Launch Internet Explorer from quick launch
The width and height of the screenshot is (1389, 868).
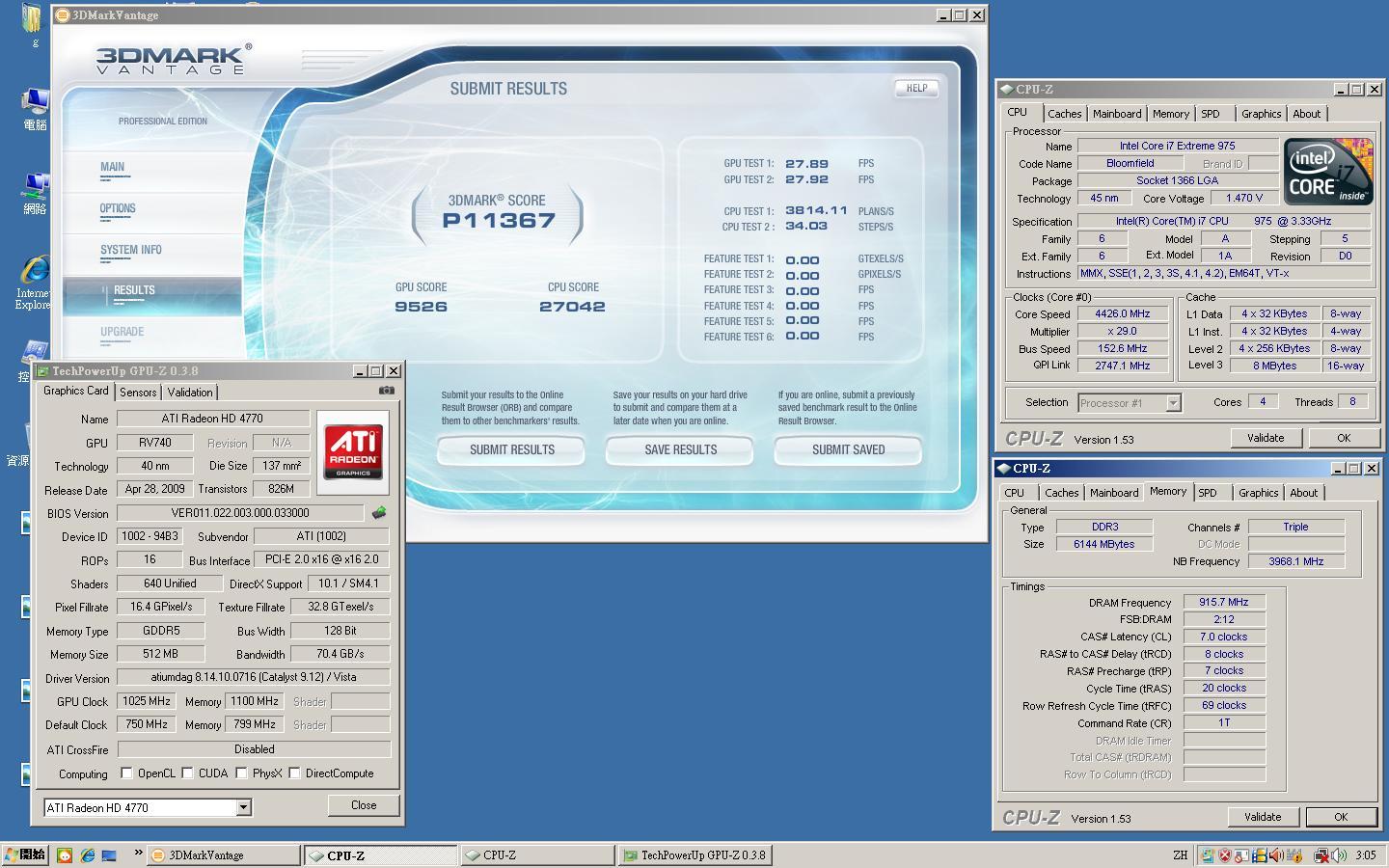tap(87, 854)
